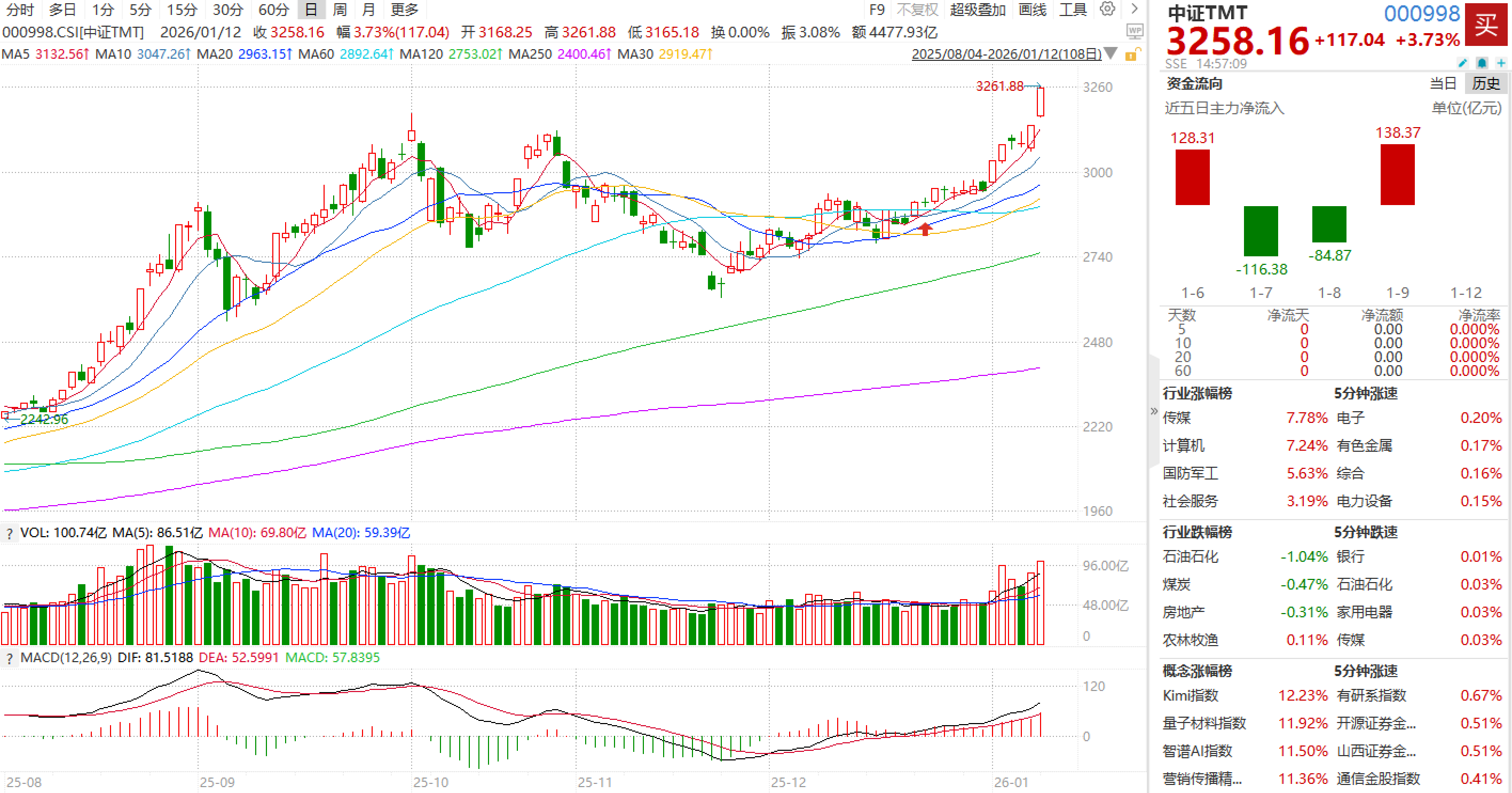Set price alert with bell icon

click(x=1482, y=63)
